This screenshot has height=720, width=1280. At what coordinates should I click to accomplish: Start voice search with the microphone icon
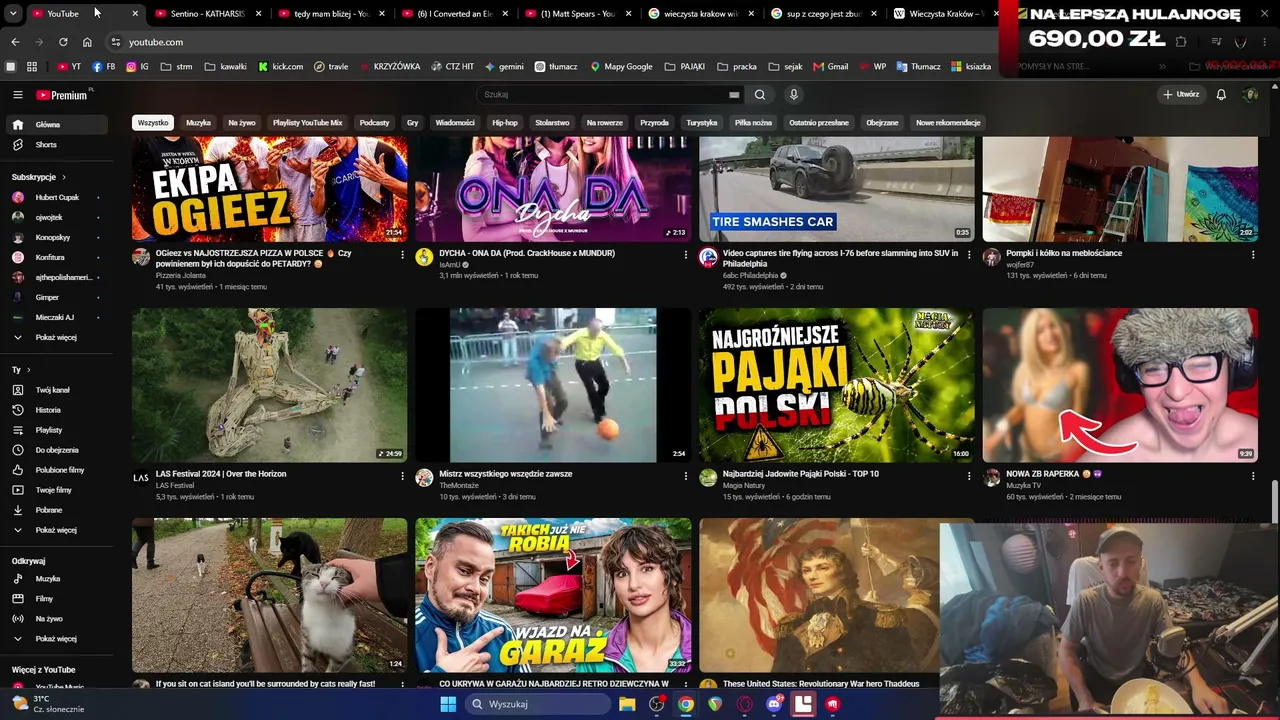794,95
